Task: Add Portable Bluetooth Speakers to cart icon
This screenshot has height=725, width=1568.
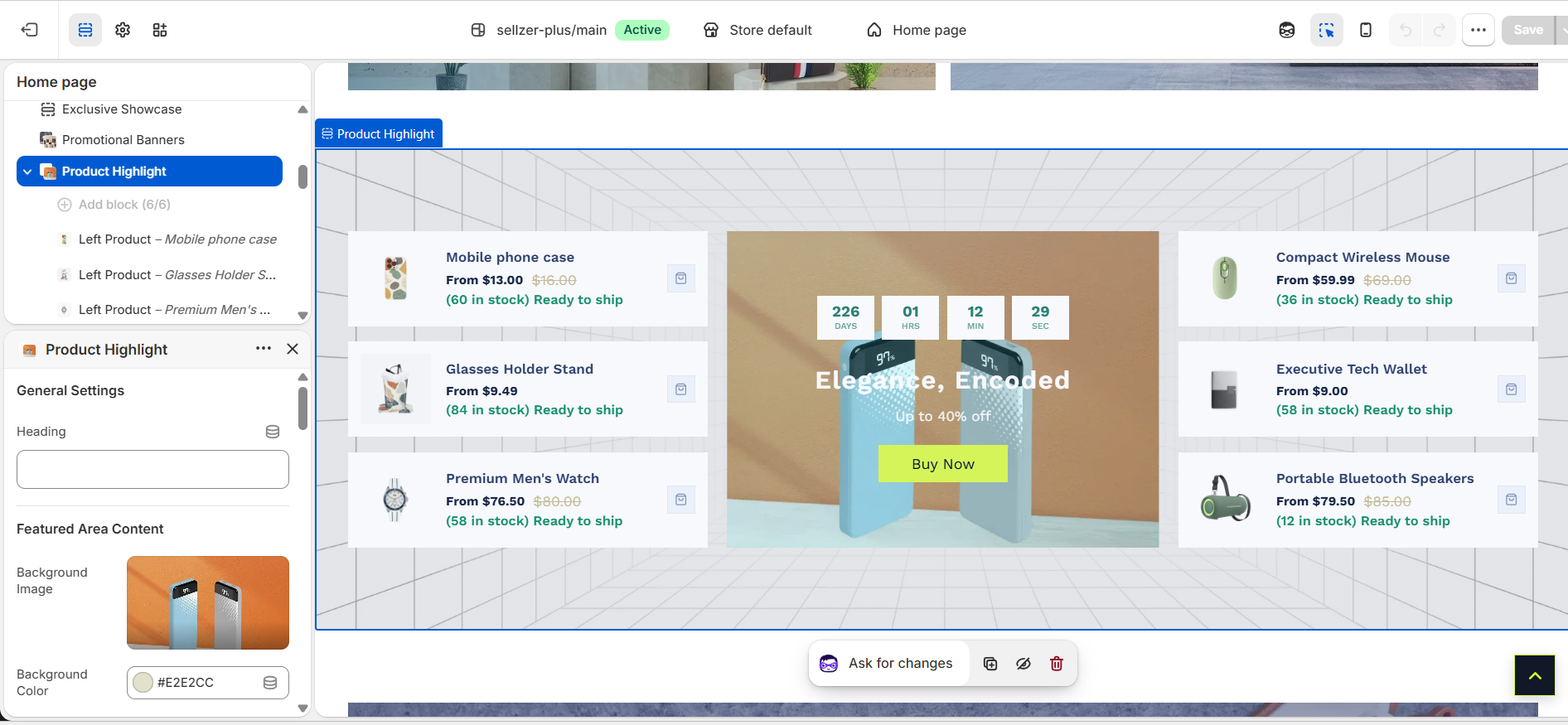Action: 1512,500
